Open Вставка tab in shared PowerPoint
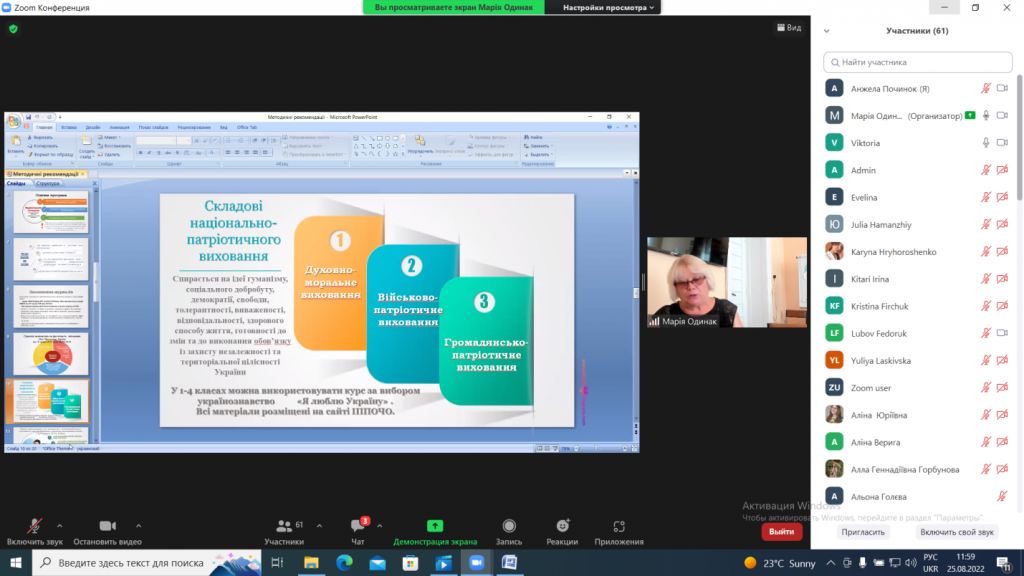This screenshot has width=1024, height=576. click(x=69, y=127)
